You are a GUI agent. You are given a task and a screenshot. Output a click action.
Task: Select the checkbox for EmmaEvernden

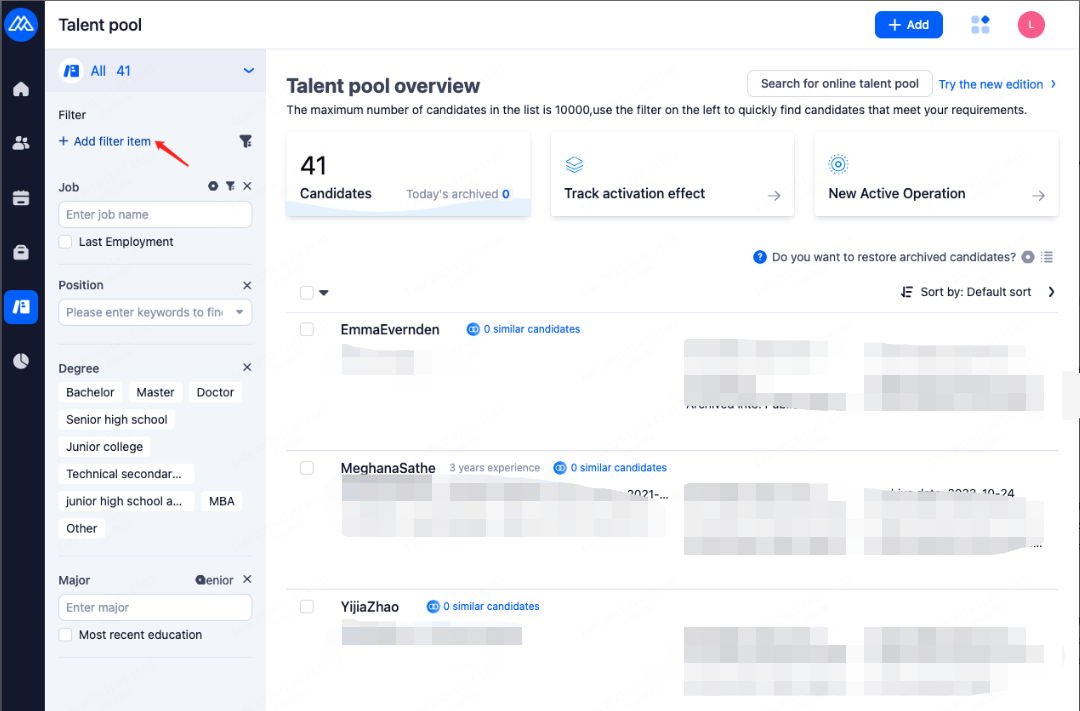point(307,329)
